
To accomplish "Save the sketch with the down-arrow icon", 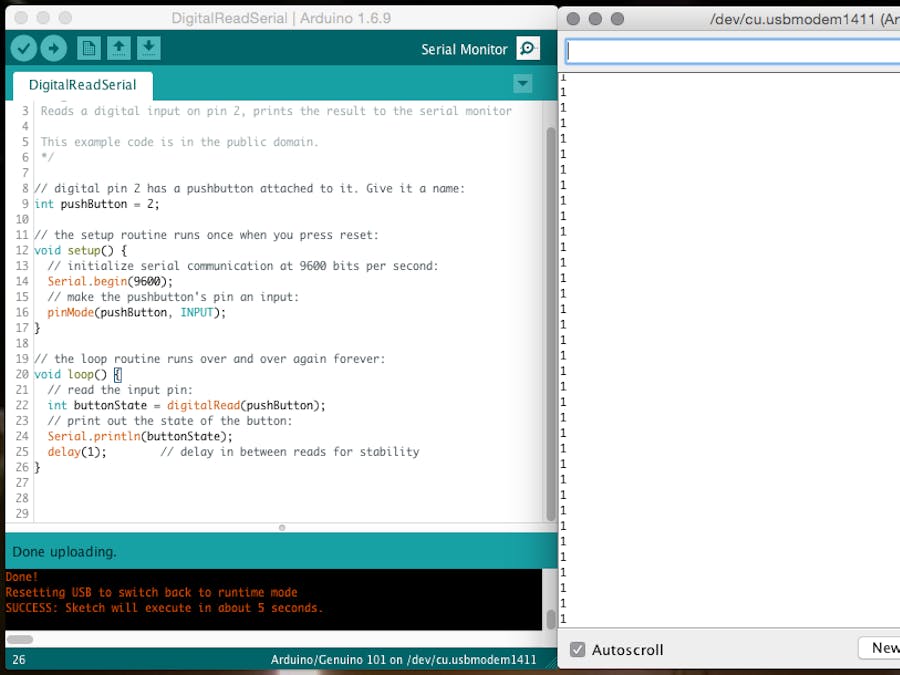I will click(x=146, y=47).
